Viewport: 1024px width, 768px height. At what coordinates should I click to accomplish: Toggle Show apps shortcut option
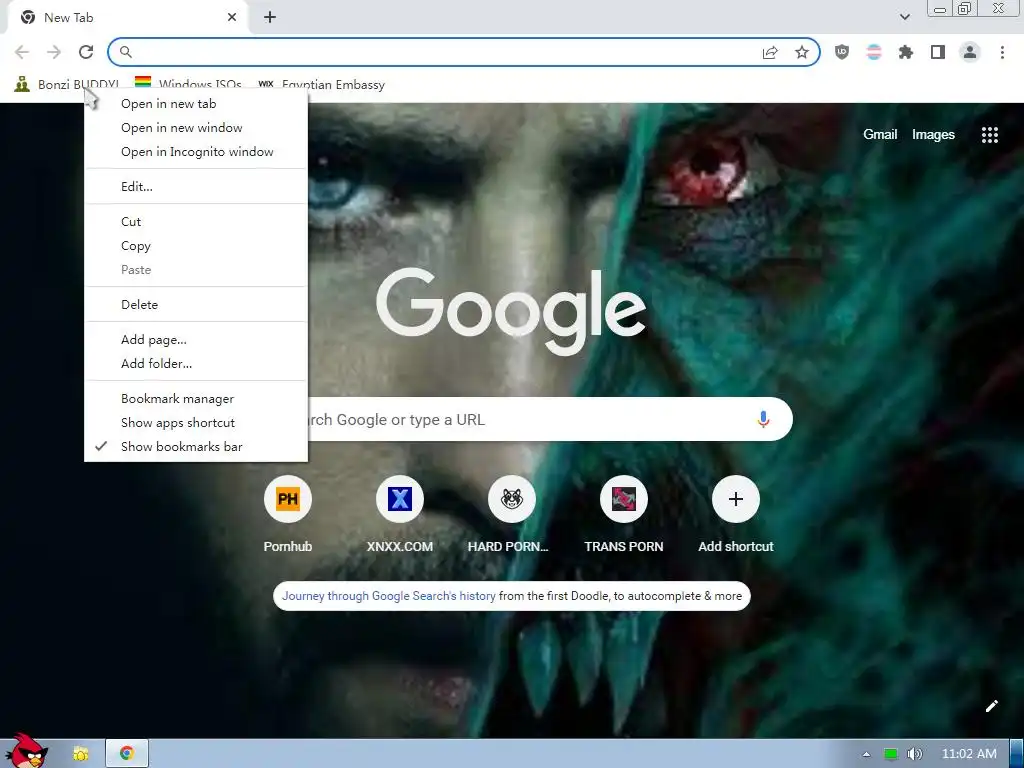[196, 423]
